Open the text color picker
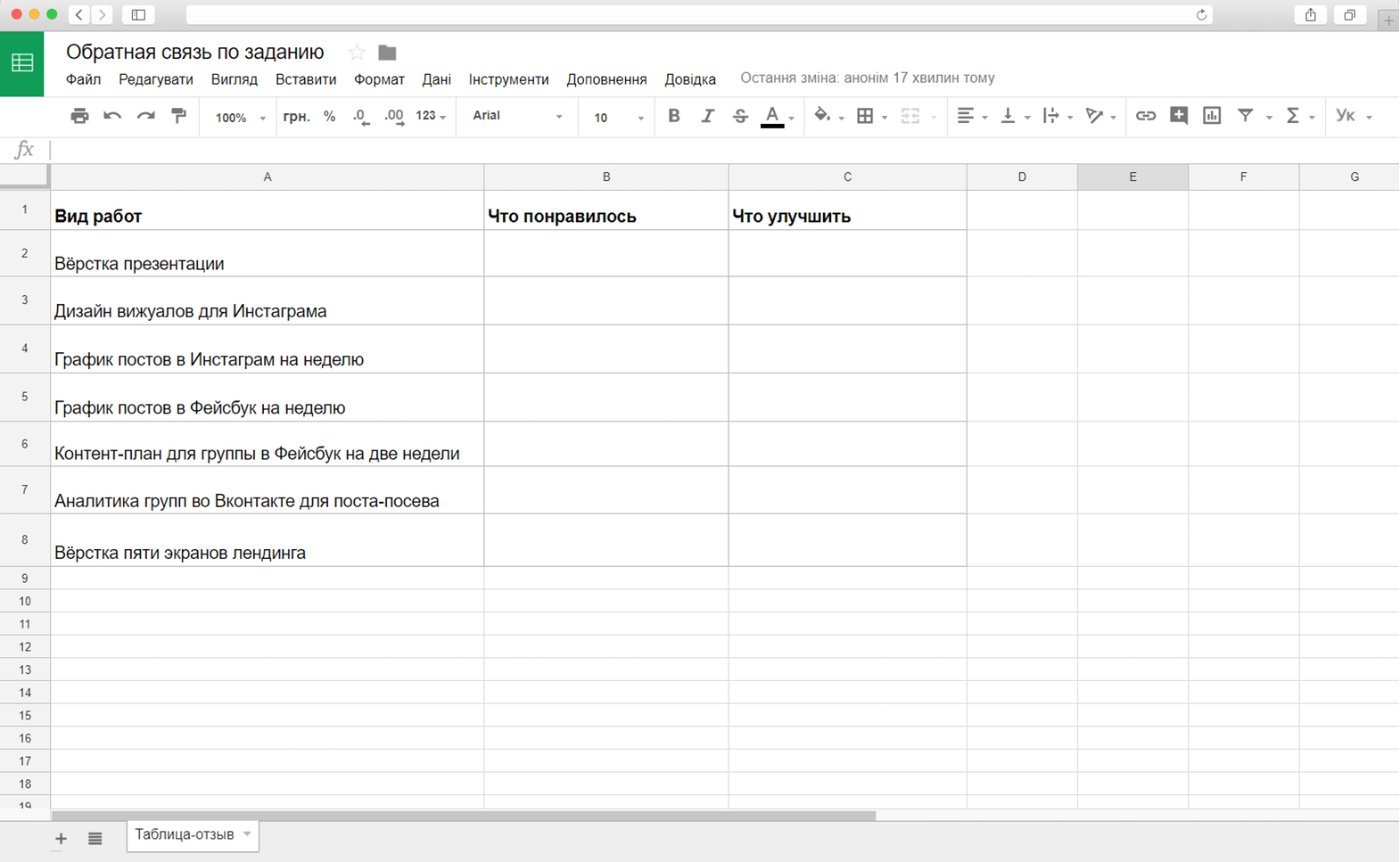 point(772,116)
